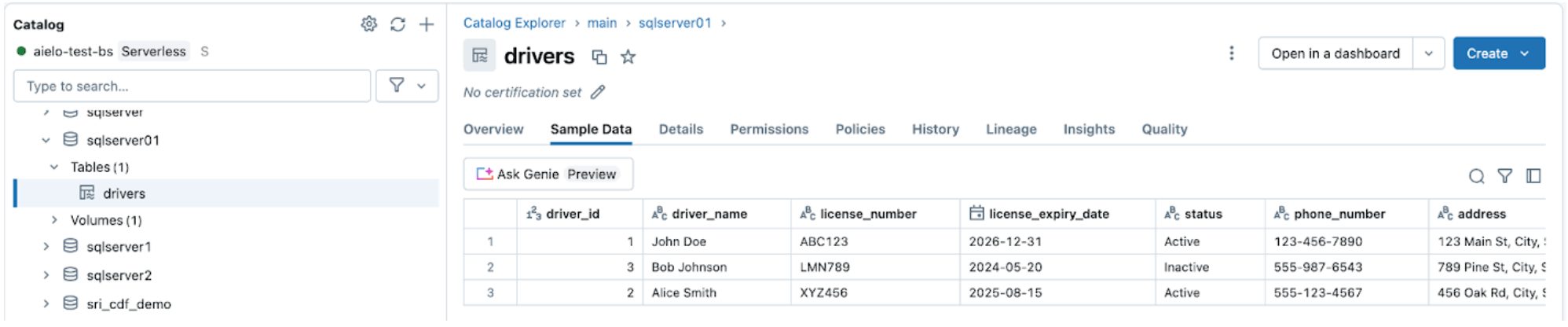Collapse the sqlserver01 schema
Image resolution: width=1568 pixels, height=327 pixels.
[x=46, y=141]
